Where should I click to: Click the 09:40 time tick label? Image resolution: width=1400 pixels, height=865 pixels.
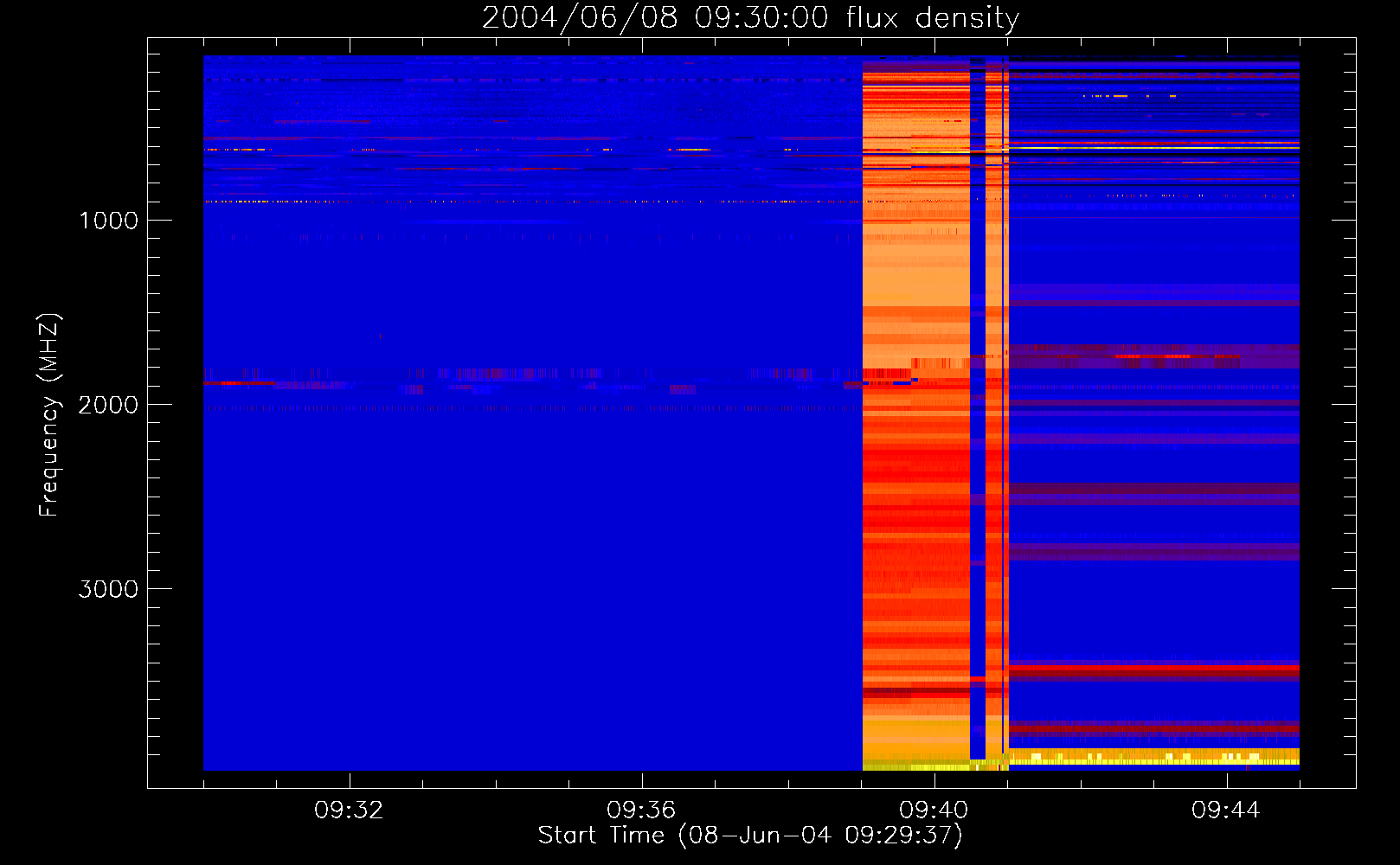(934, 811)
